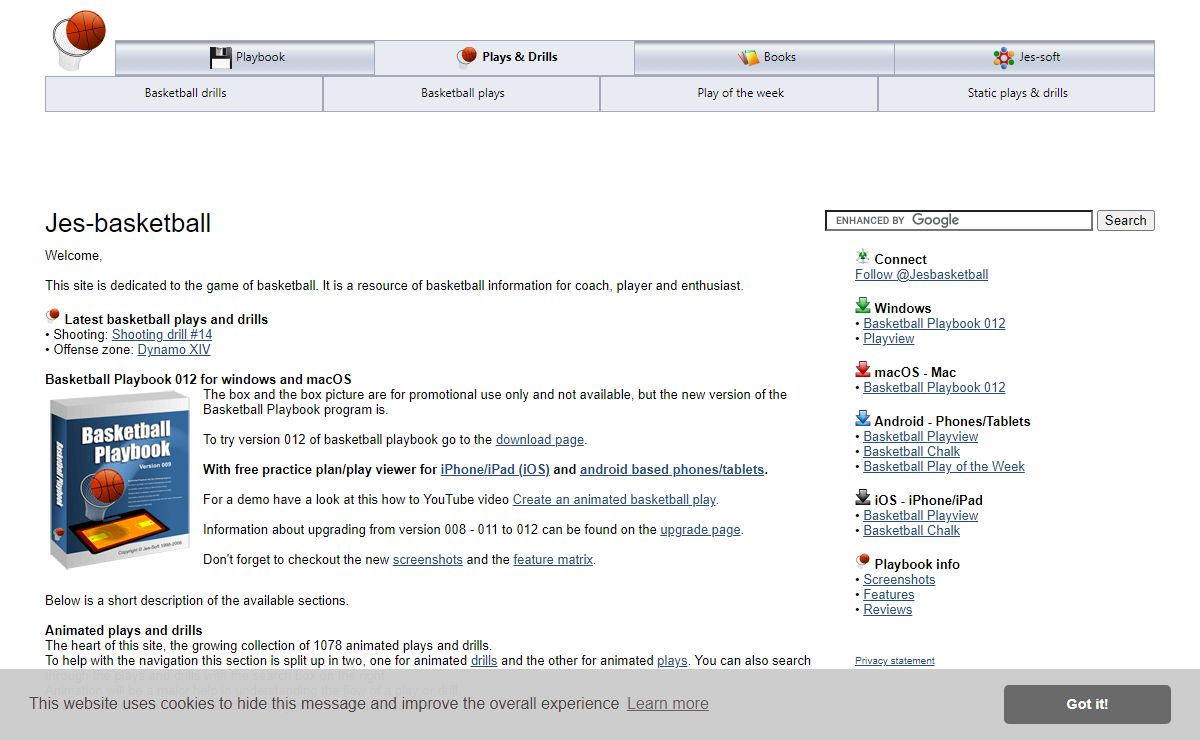Click the Search button
The image size is (1200, 740).
[1126, 221]
